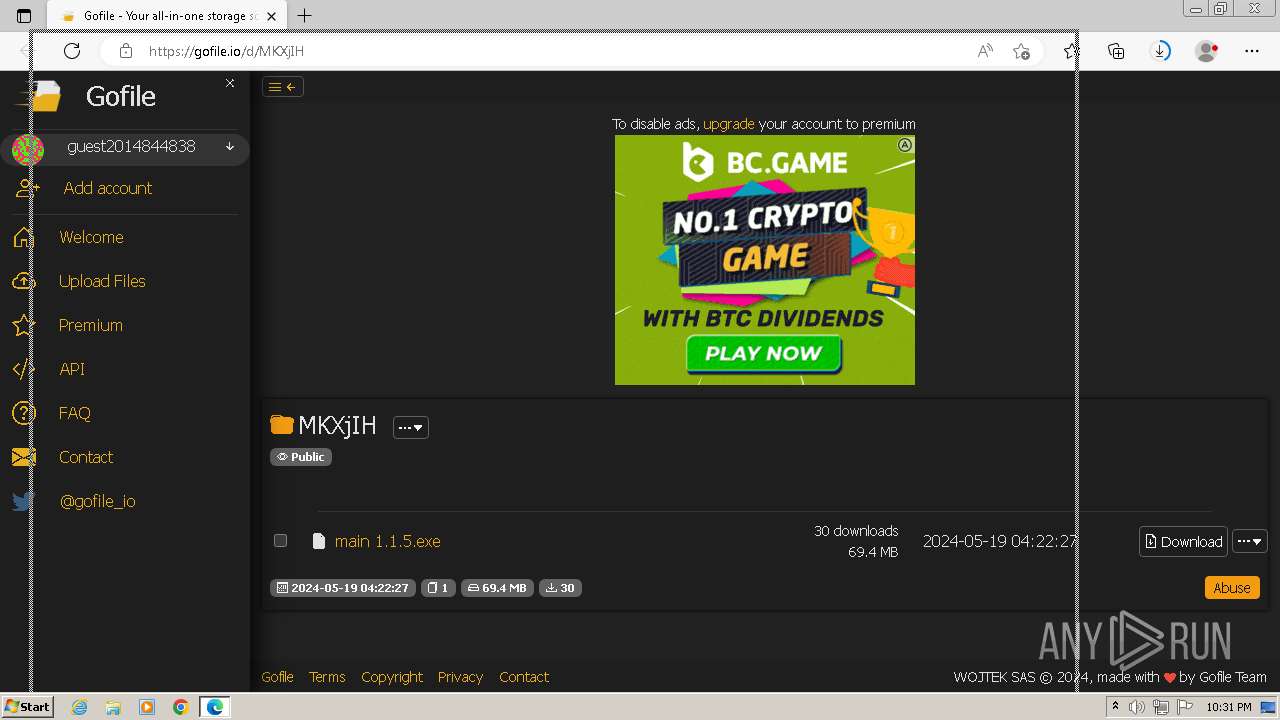Viewport: 1280px width, 720px height.
Task: Open the MKXjIH folder options dropdown
Action: pyautogui.click(x=411, y=427)
